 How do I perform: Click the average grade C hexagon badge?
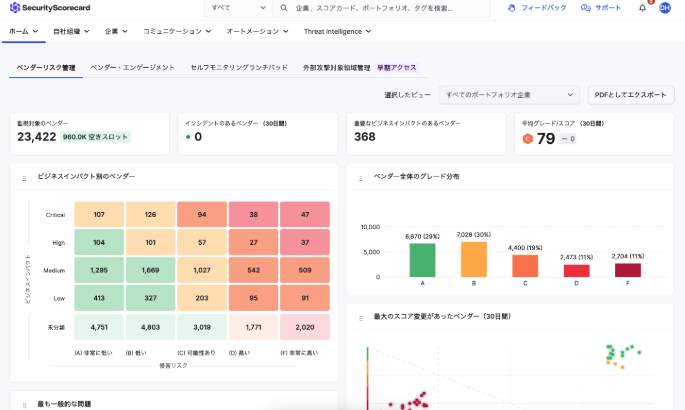coord(527,138)
